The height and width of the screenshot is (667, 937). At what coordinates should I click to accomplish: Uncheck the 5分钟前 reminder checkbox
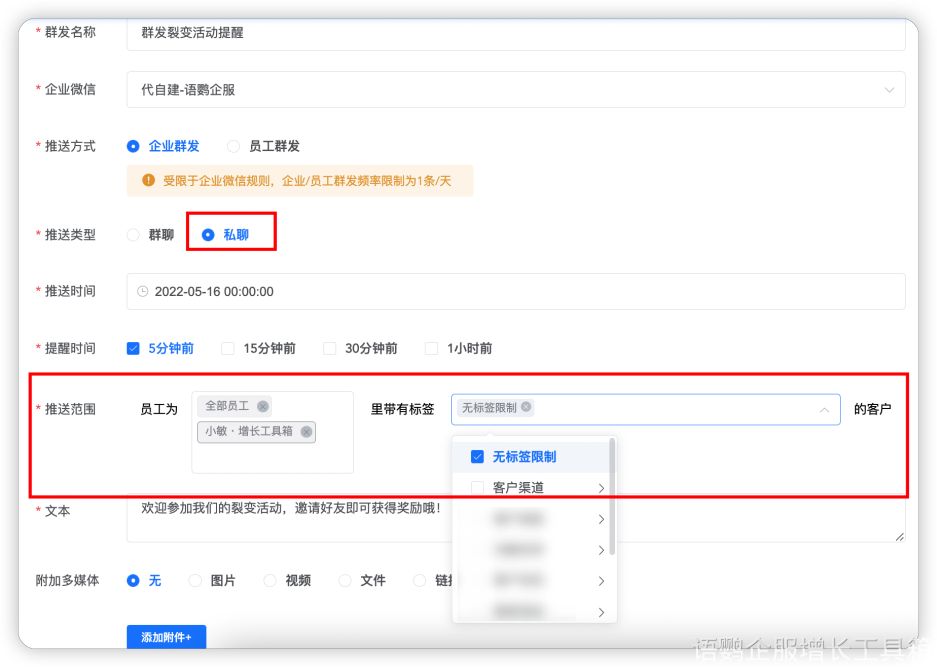[133, 349]
